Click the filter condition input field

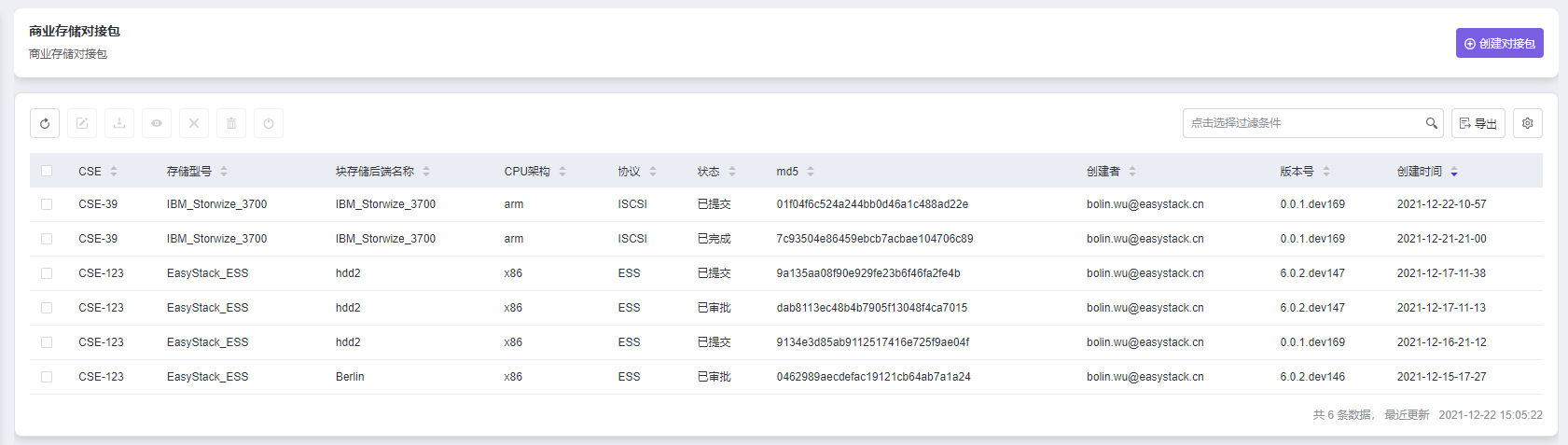1302,123
